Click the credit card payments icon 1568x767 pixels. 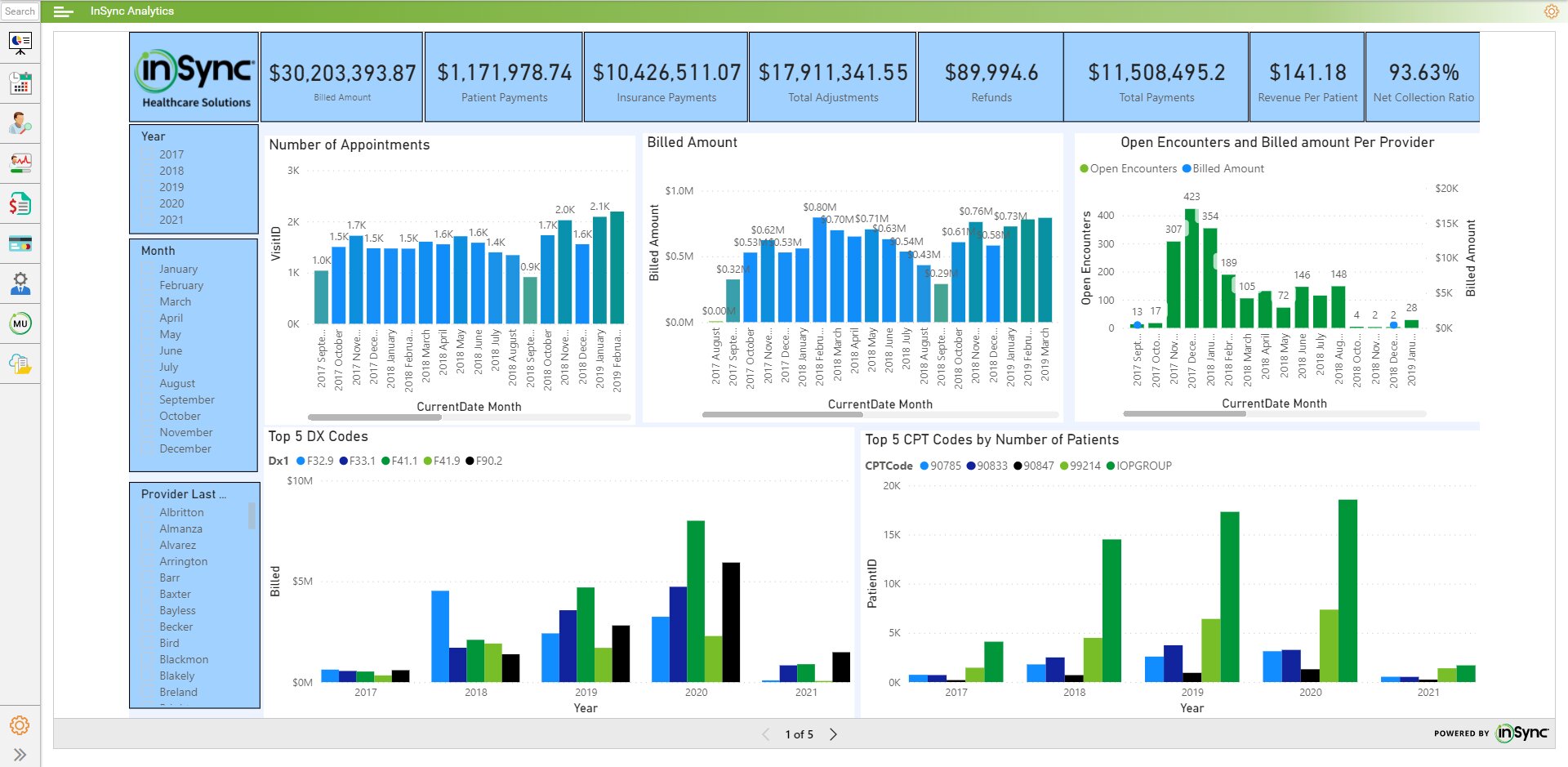20,243
